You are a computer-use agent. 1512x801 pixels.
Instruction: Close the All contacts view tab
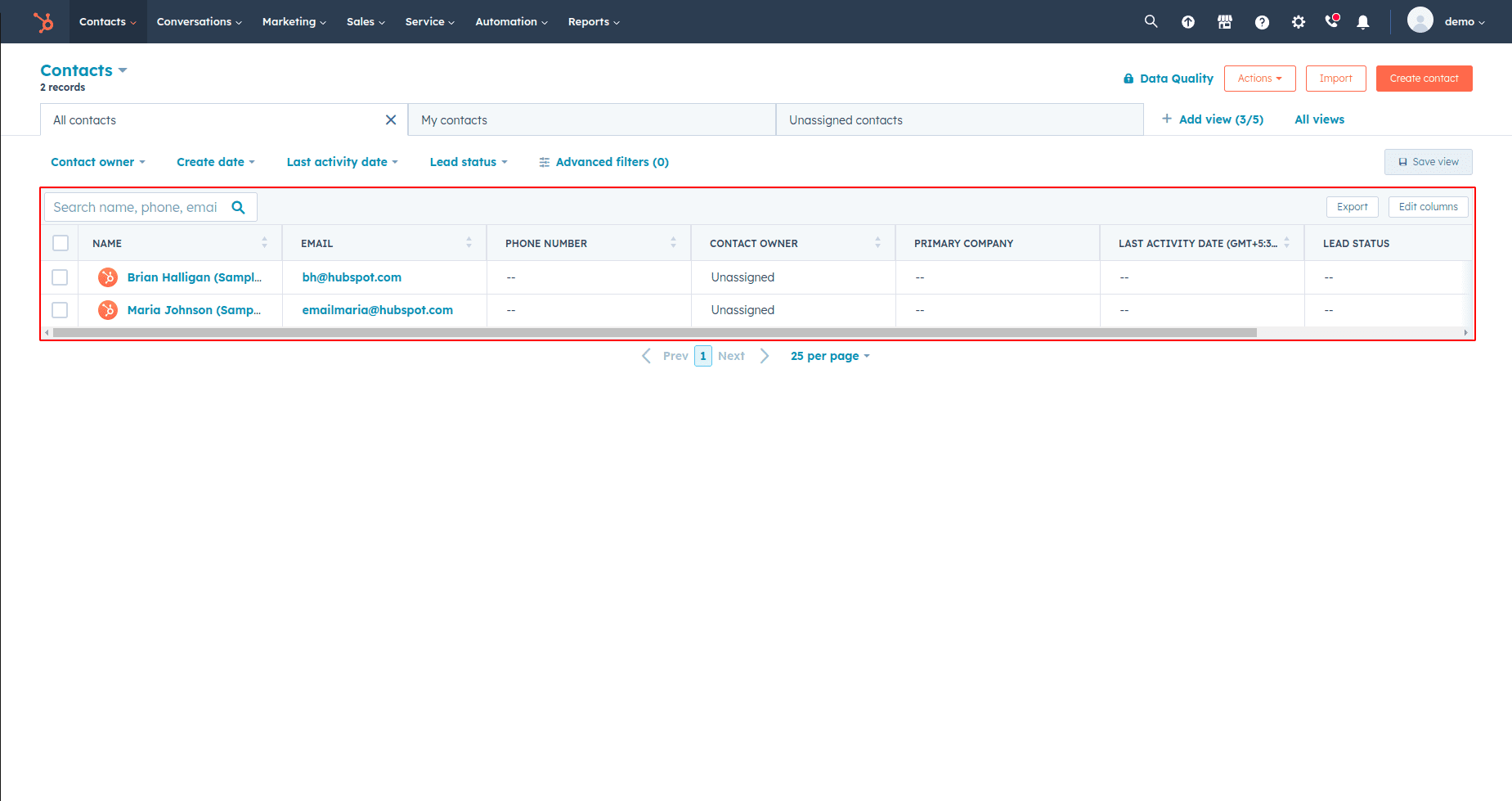(x=391, y=120)
